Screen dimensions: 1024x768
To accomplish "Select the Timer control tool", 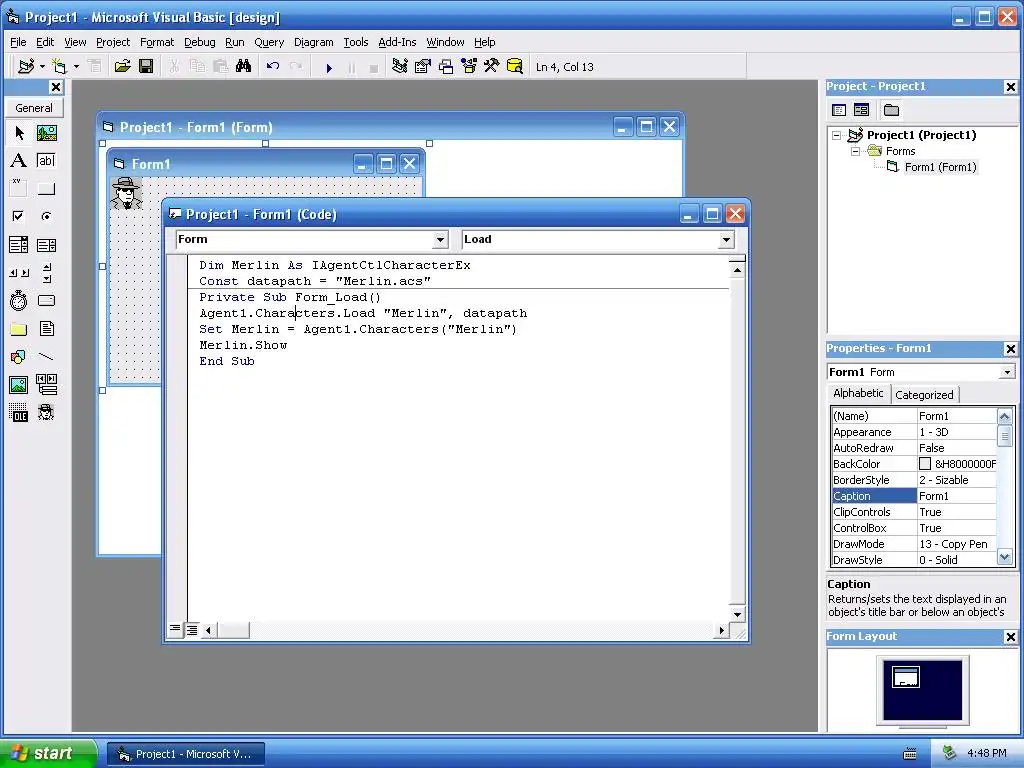I will 19,300.
